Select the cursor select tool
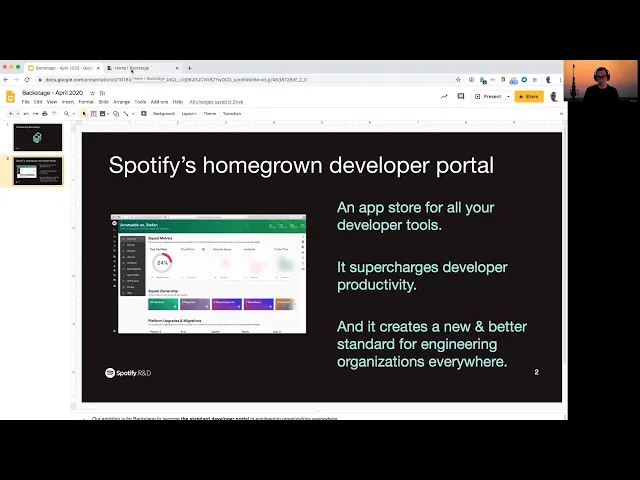Viewport: 640px width, 480px height. coord(84,113)
